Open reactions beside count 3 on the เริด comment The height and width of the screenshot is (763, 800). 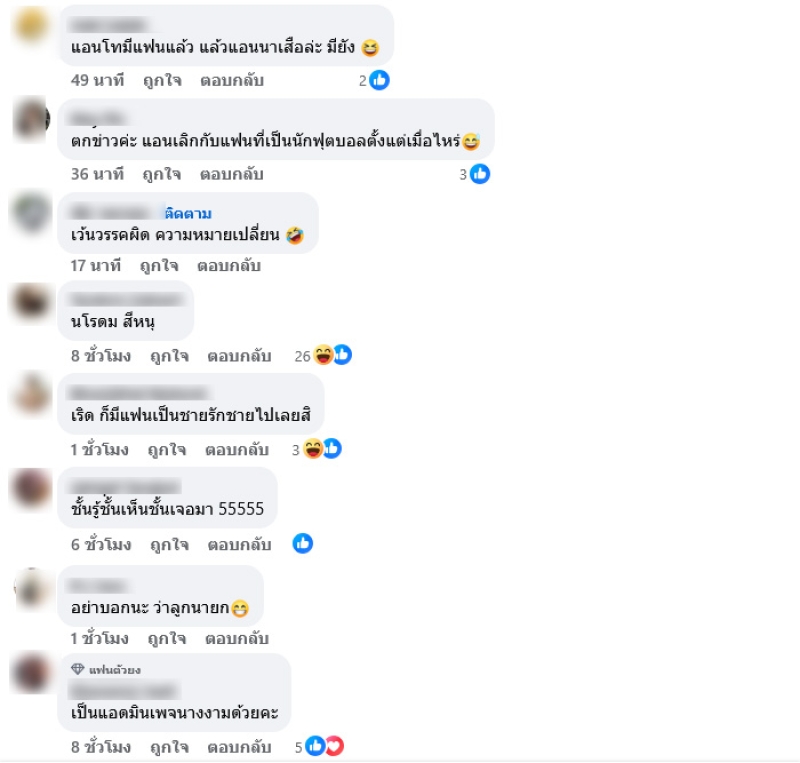[x=322, y=449]
